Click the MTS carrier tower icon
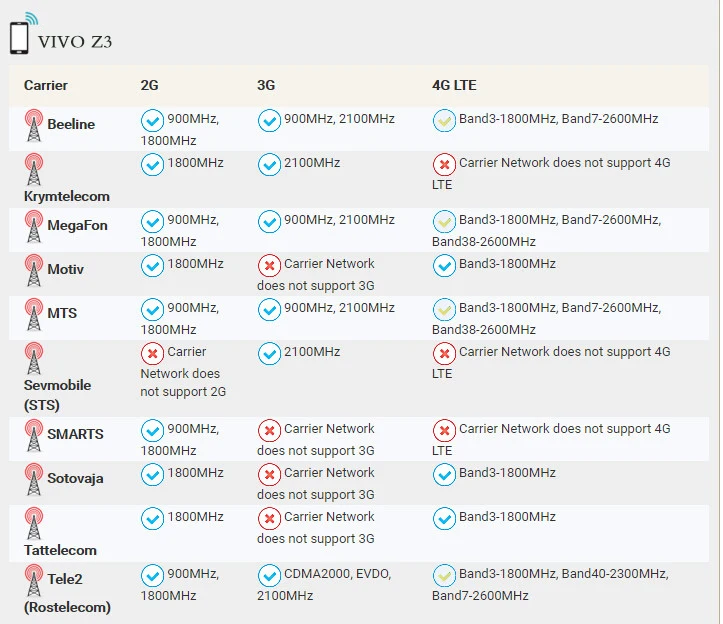The height and width of the screenshot is (624, 723). coord(34,315)
